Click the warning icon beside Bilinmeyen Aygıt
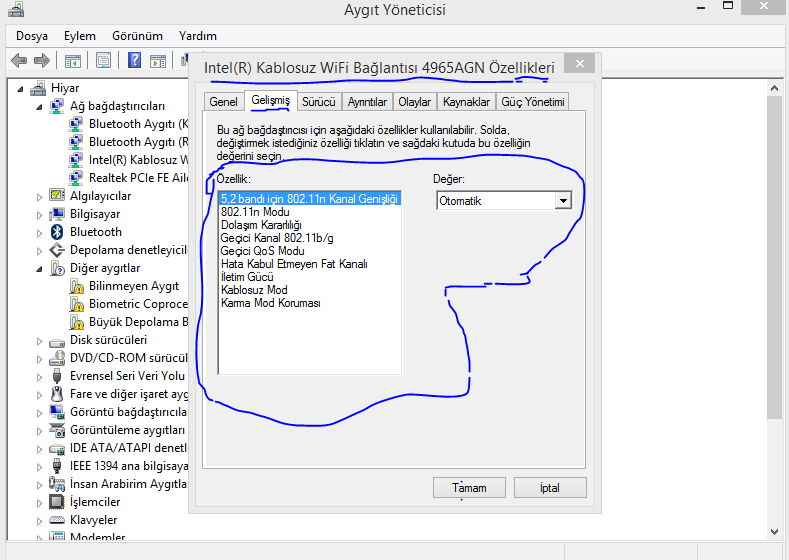The image size is (789, 560). tap(76, 286)
